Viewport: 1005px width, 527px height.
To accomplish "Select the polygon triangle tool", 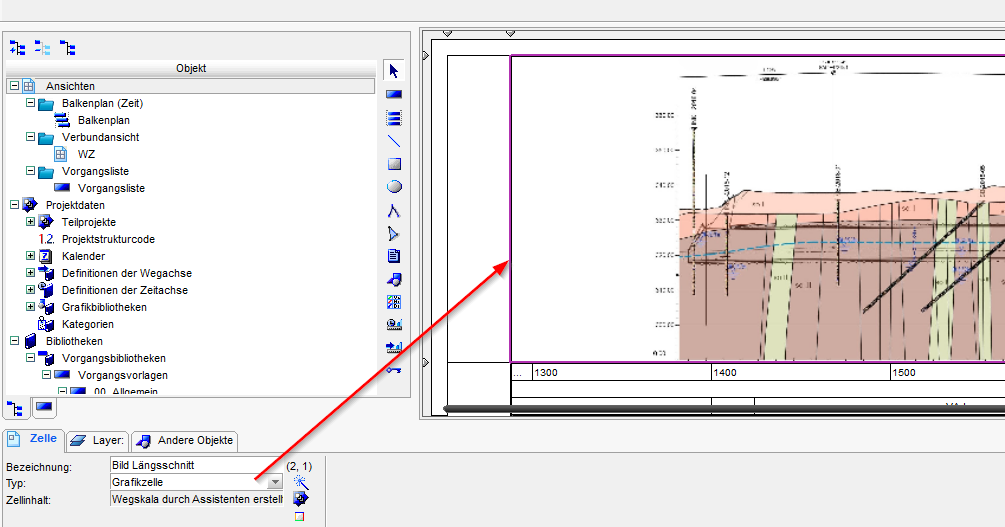I will [x=394, y=233].
